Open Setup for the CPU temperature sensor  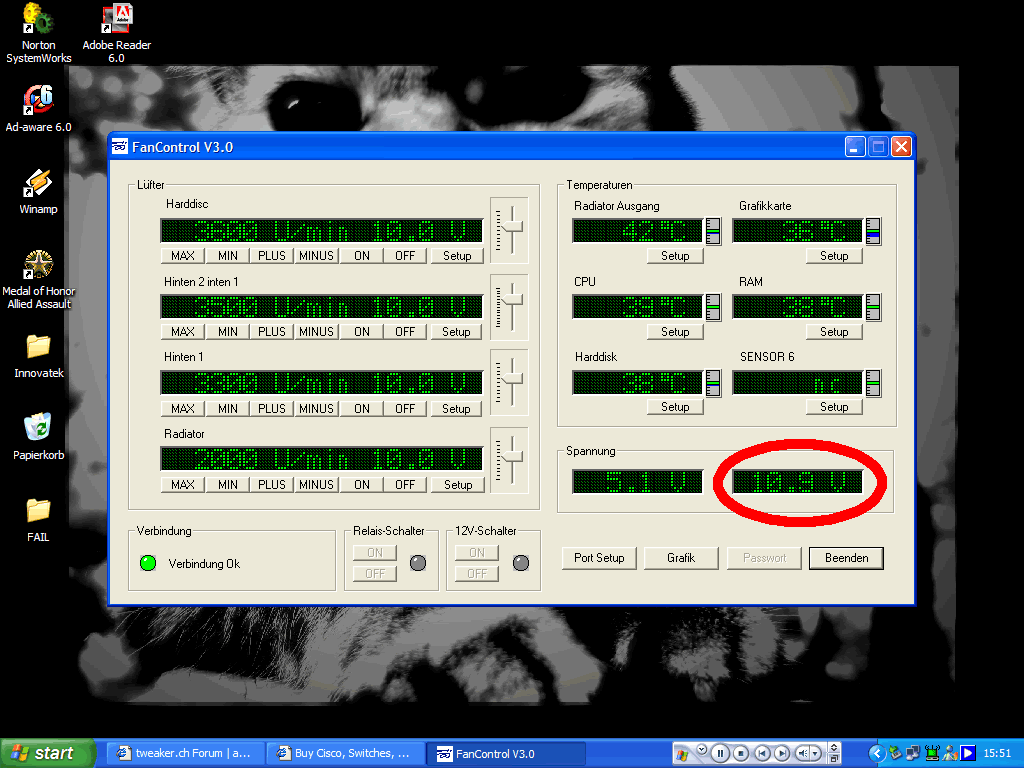pyautogui.click(x=675, y=332)
